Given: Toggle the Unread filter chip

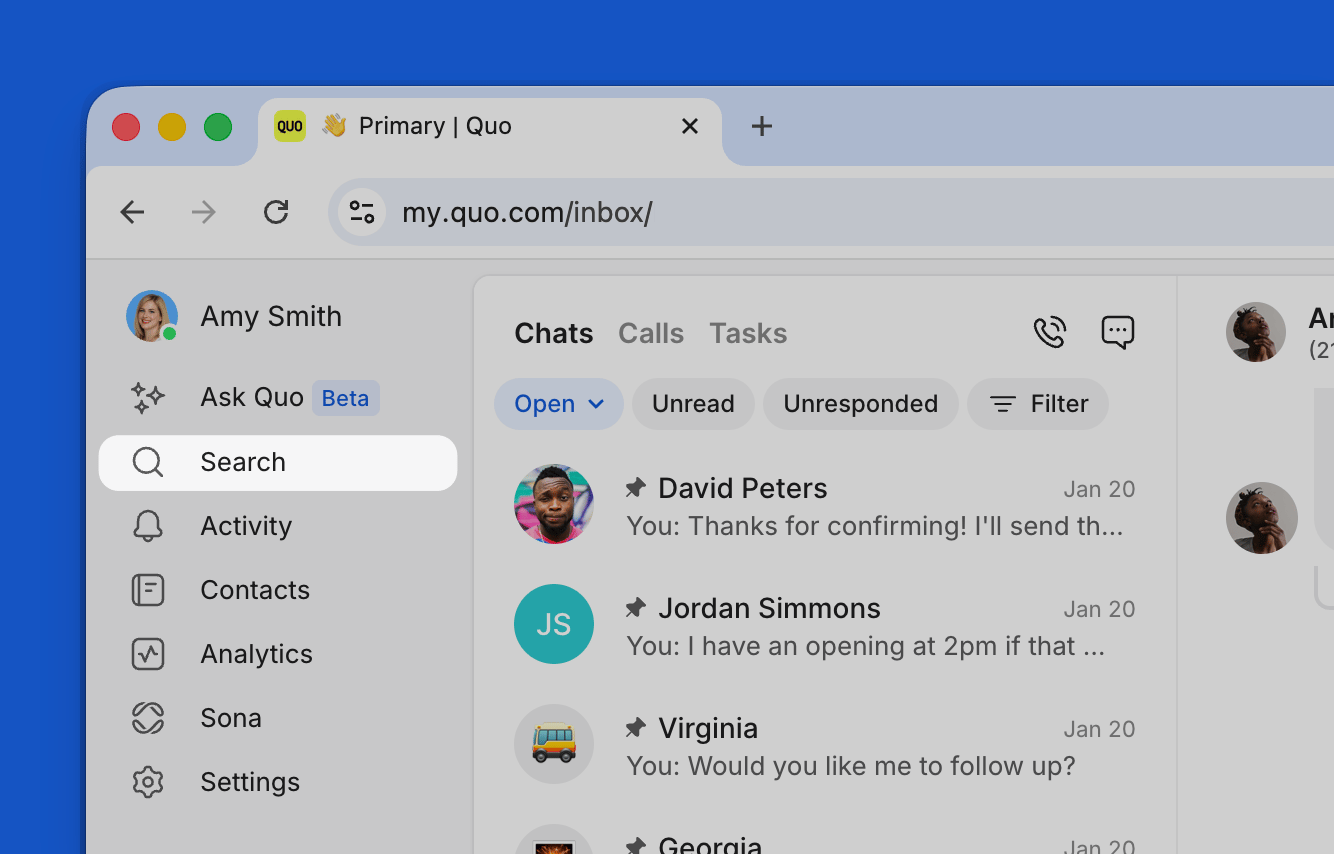Looking at the screenshot, I should 693,404.
